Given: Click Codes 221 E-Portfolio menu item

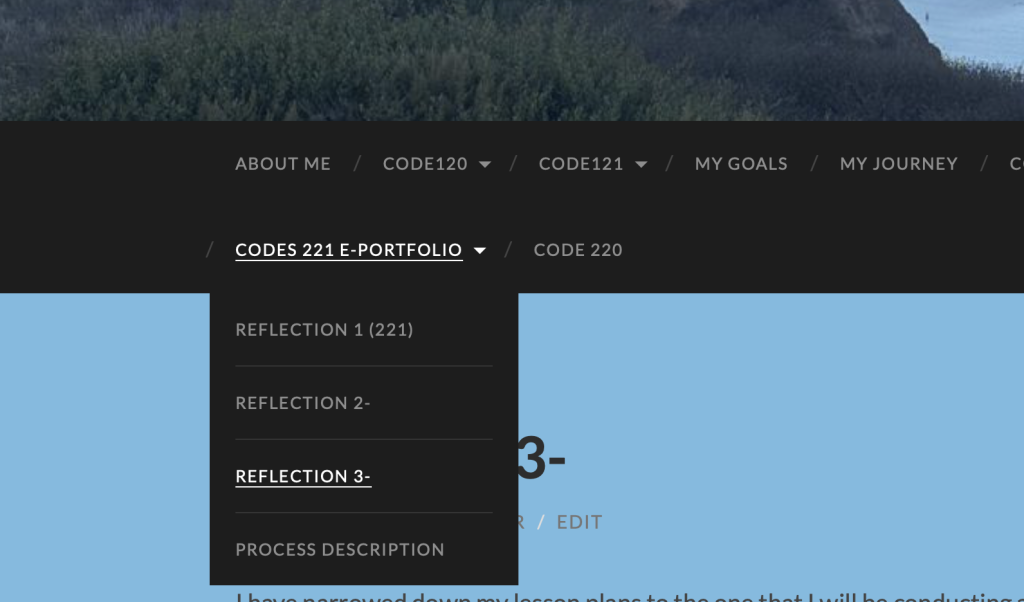Looking at the screenshot, I should [349, 250].
